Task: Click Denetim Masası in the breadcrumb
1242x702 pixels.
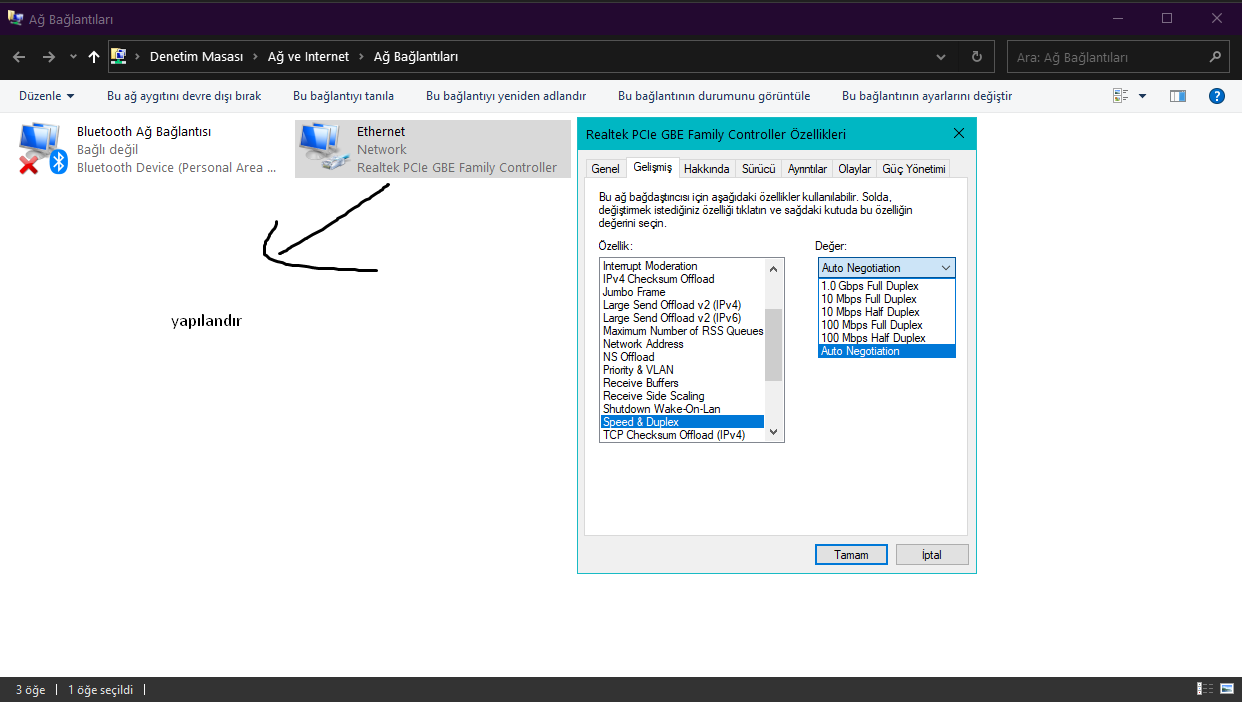Action: 197,57
